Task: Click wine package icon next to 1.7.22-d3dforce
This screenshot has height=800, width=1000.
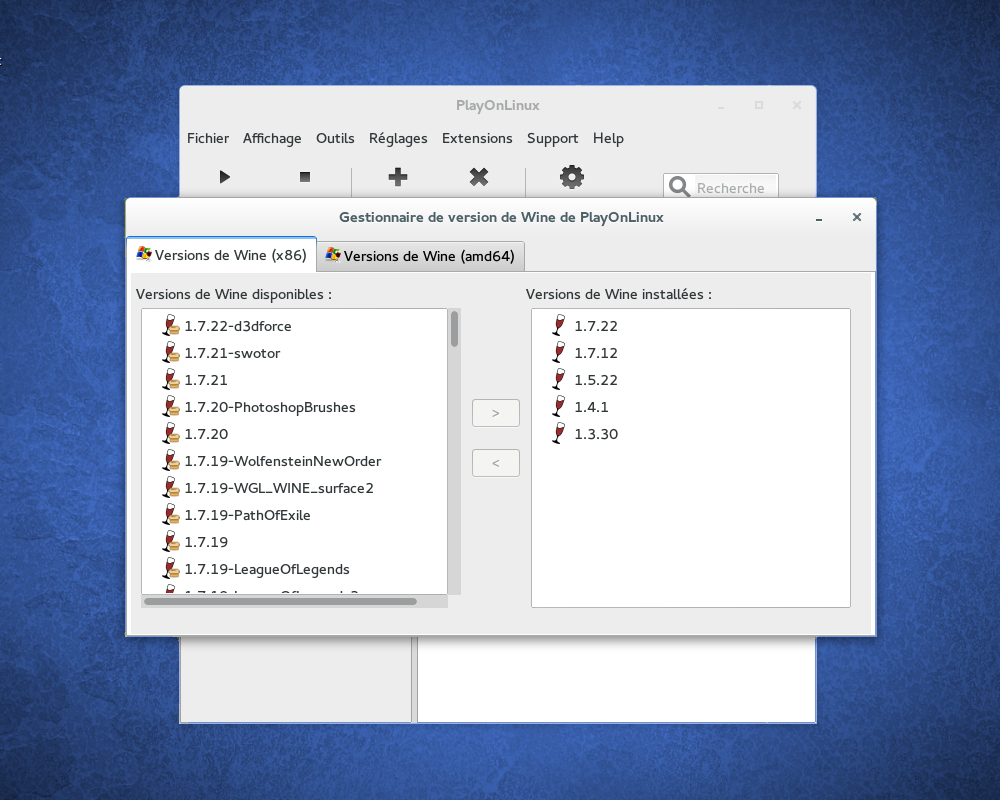Action: pyautogui.click(x=171, y=325)
